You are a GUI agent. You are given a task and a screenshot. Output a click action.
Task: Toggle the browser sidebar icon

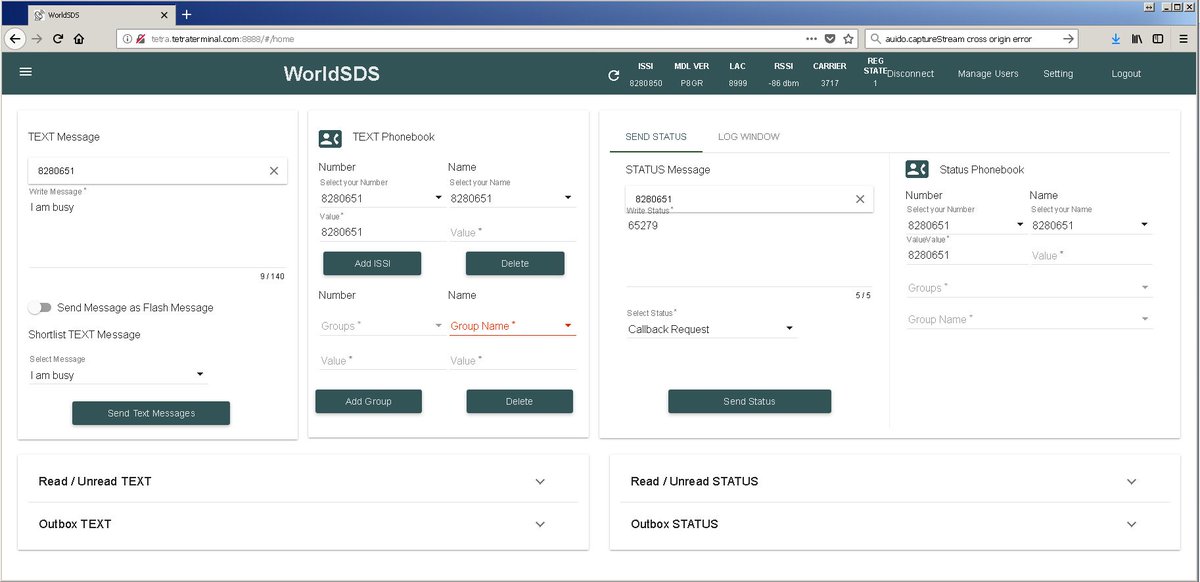click(x=1158, y=38)
